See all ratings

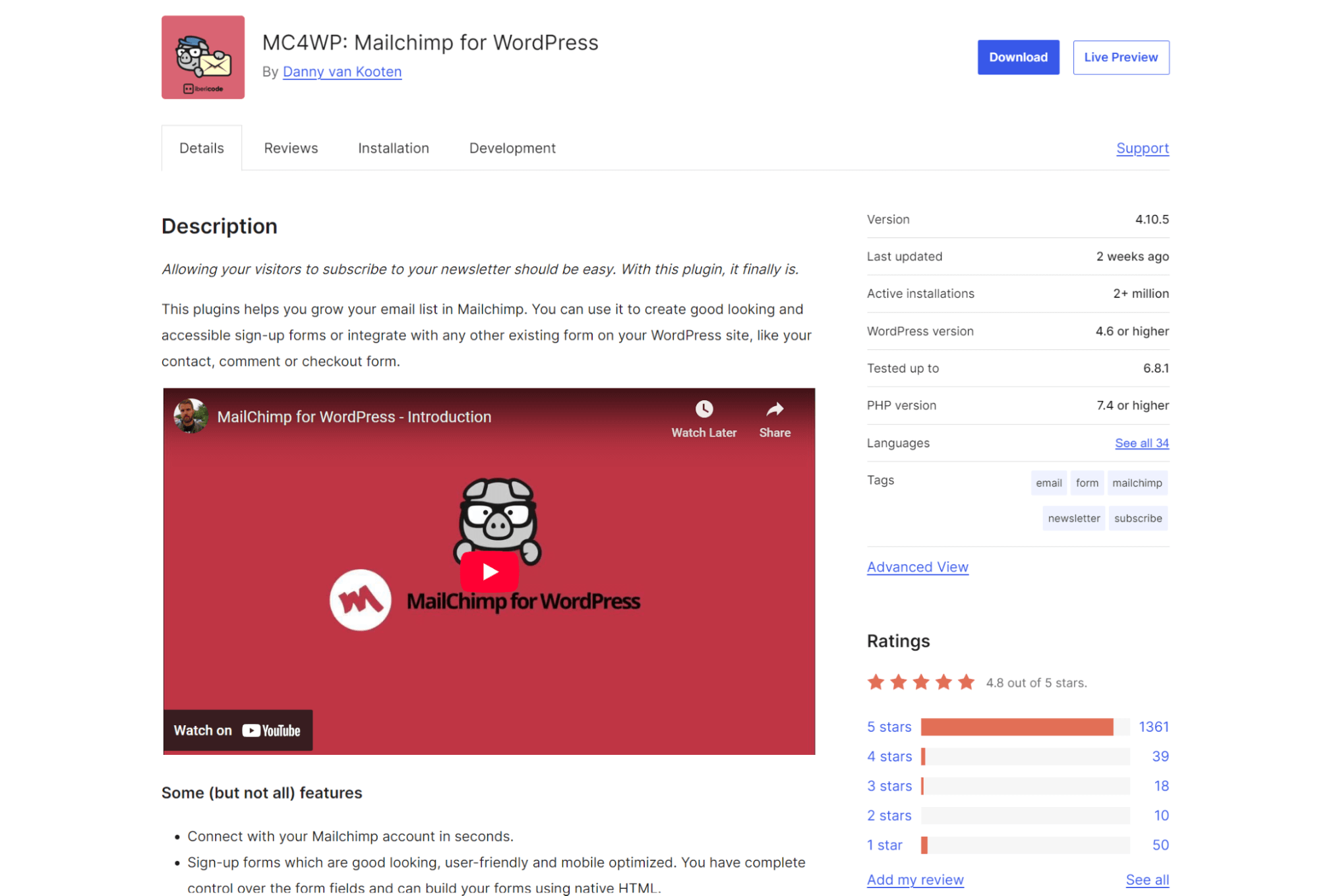pyautogui.click(x=1147, y=880)
